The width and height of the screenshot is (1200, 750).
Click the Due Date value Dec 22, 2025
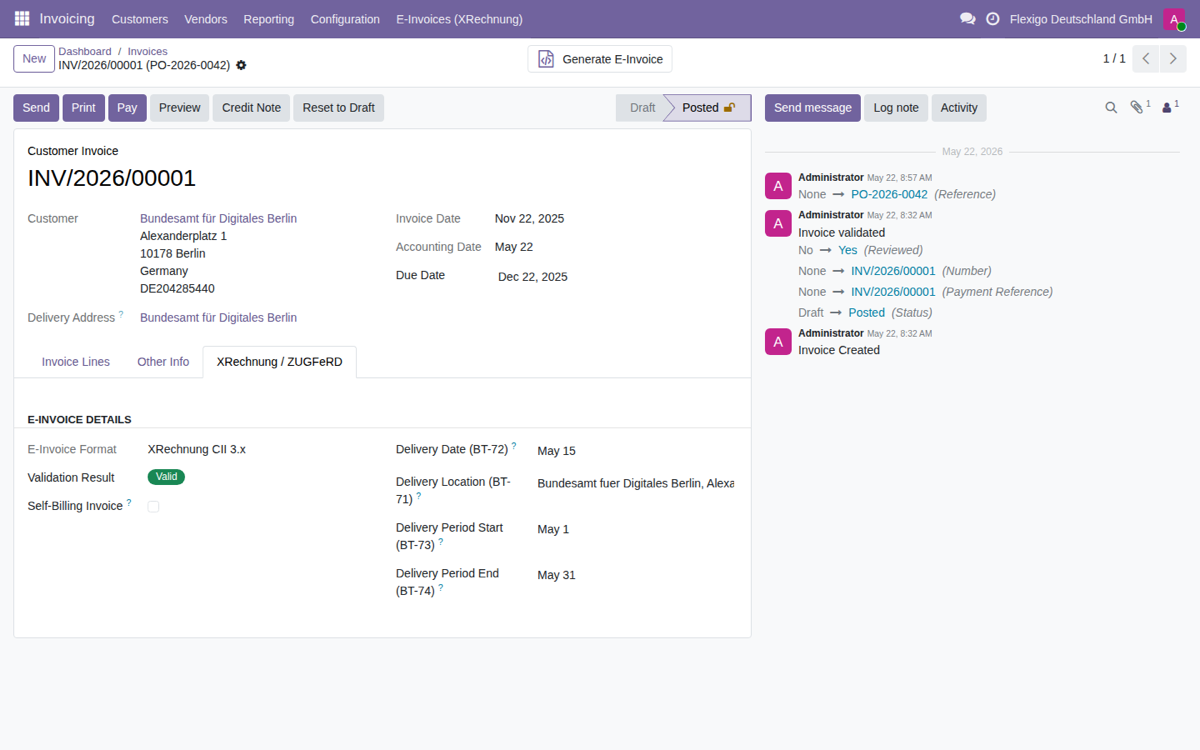(533, 277)
